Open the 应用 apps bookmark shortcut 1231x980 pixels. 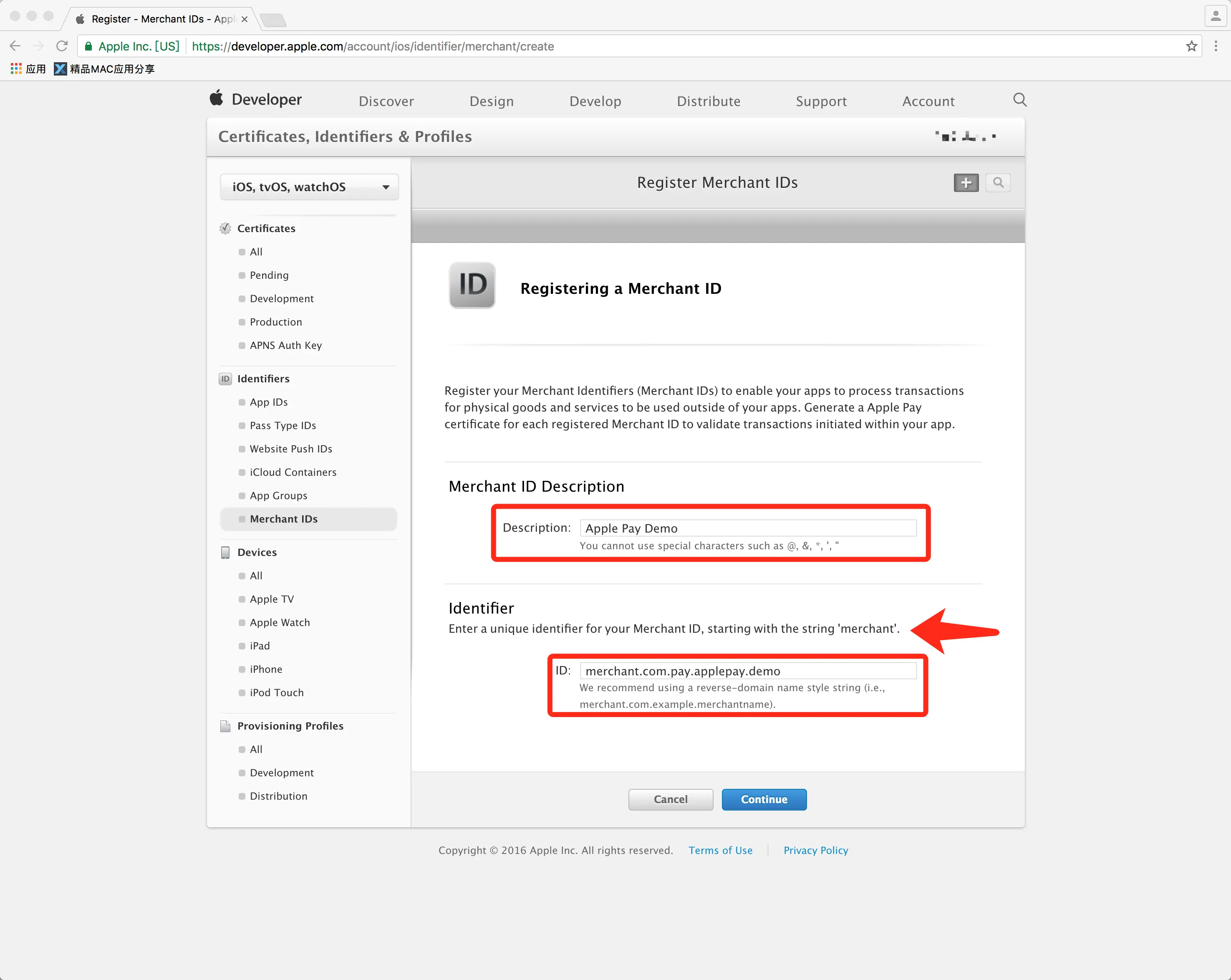pos(28,69)
